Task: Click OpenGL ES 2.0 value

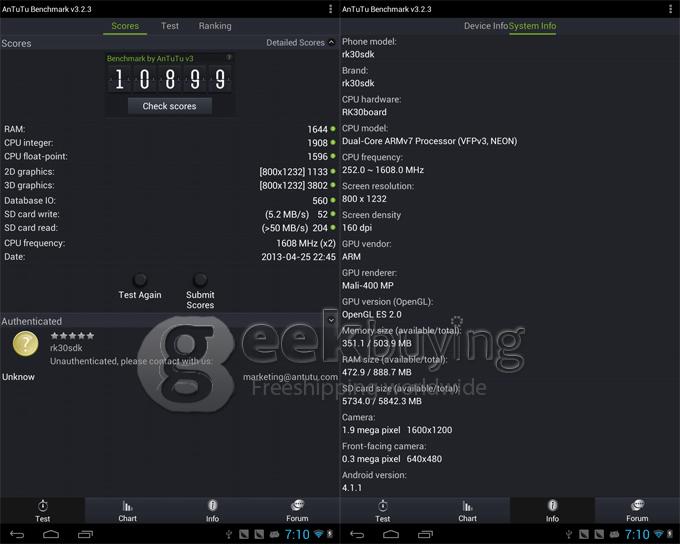Action: (x=372, y=314)
